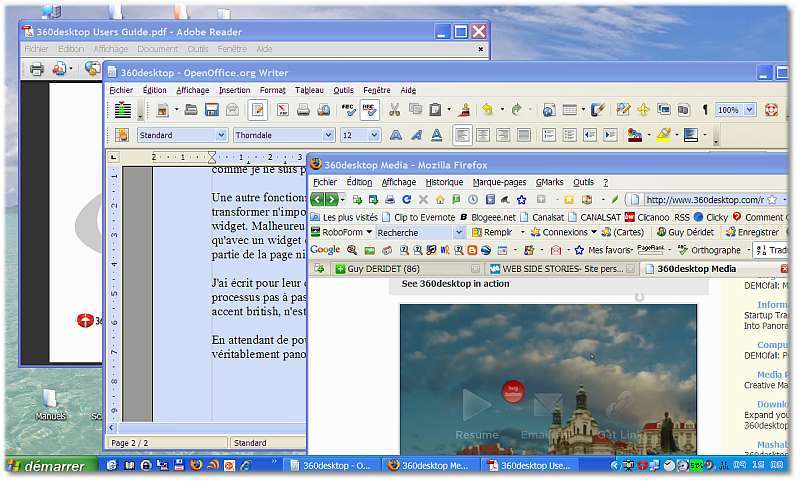The height and width of the screenshot is (483, 800).
Task: Click the Print icon in Writer toolbar
Action: 303,110
